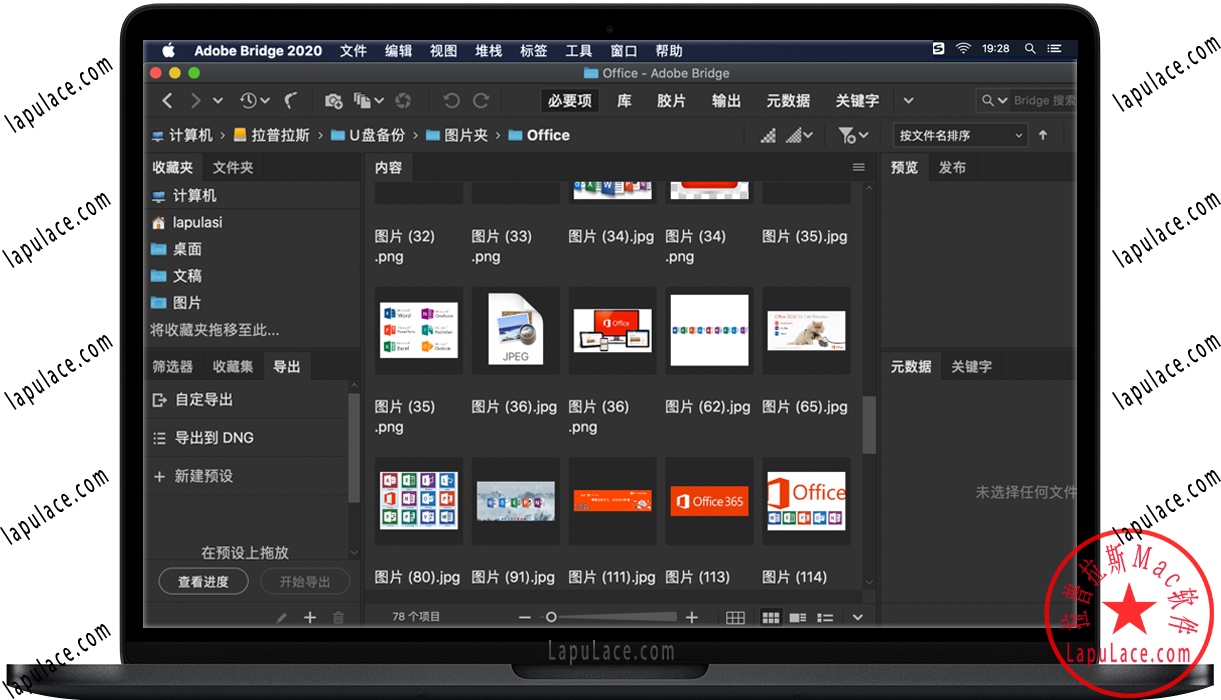The height and width of the screenshot is (700, 1221).
Task: Click the boomerang return to Photoshop icon
Action: [292, 100]
